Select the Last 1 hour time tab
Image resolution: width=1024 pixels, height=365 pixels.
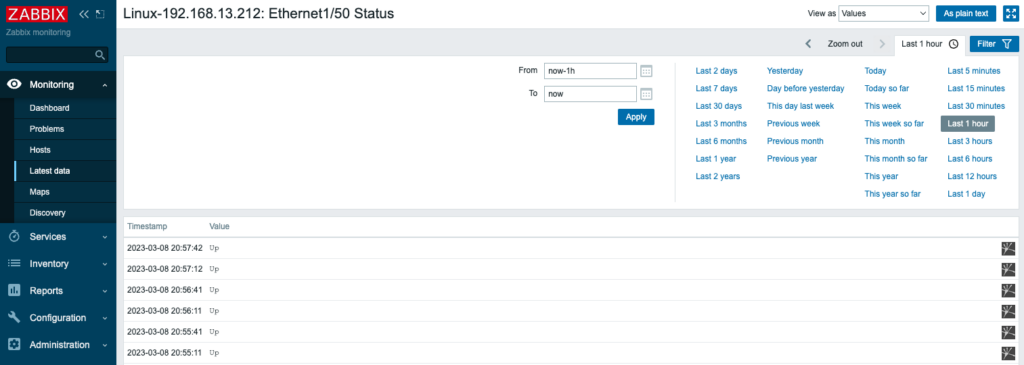click(929, 44)
